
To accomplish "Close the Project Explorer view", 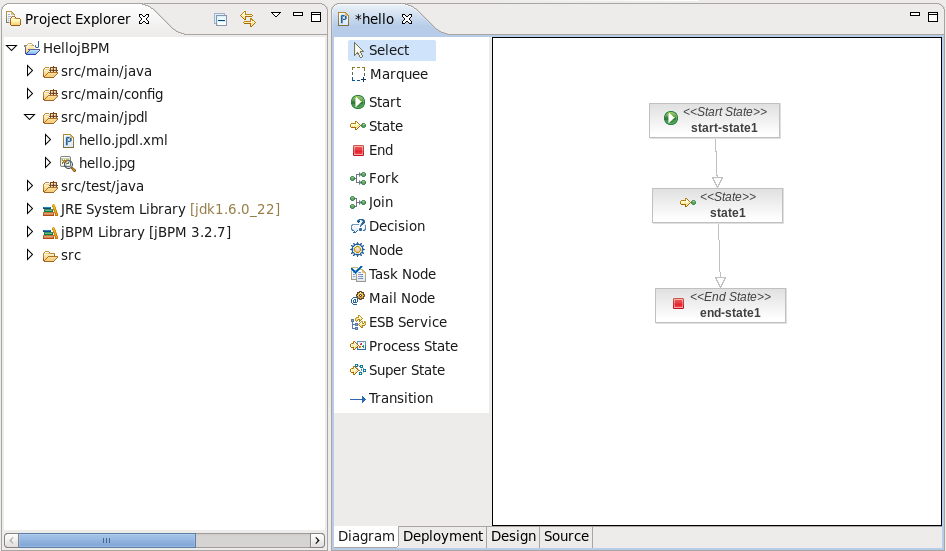I will point(144,19).
